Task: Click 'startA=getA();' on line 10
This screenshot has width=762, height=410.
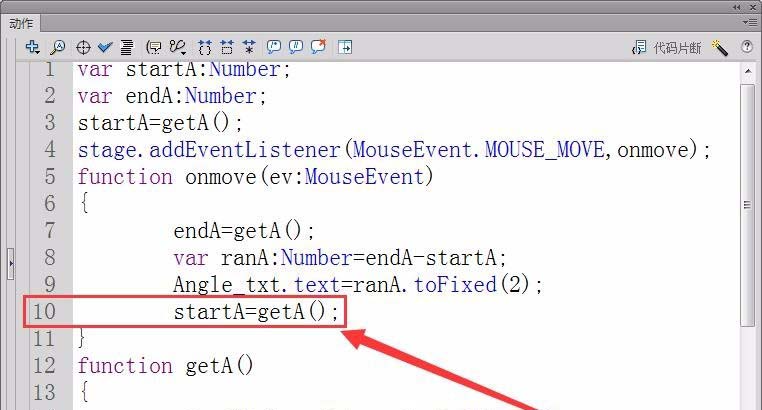Action: click(x=256, y=312)
